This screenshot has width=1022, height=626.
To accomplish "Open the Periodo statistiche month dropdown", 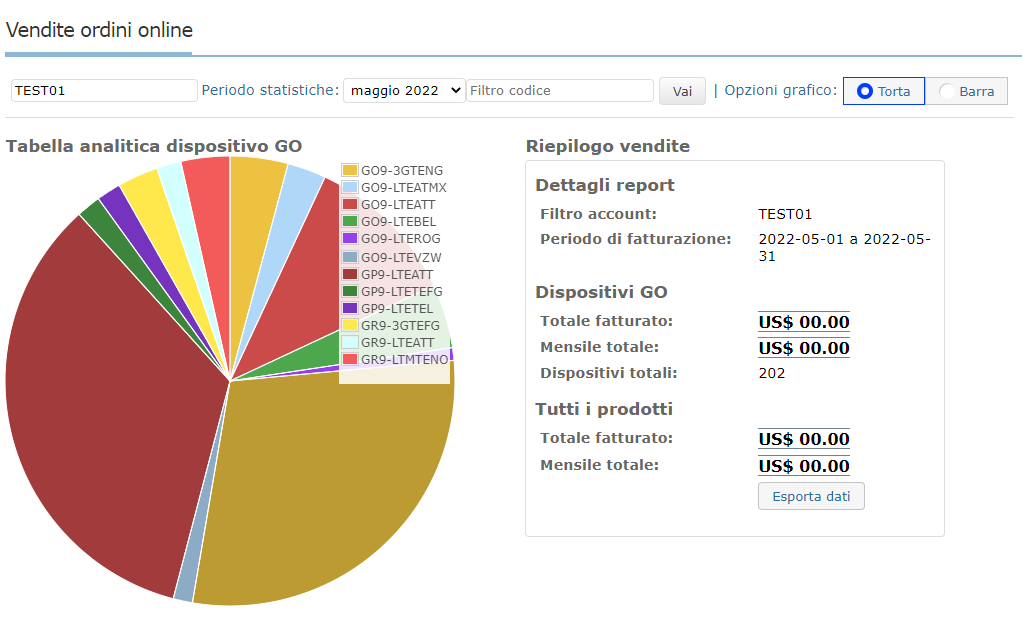I will click(404, 90).
